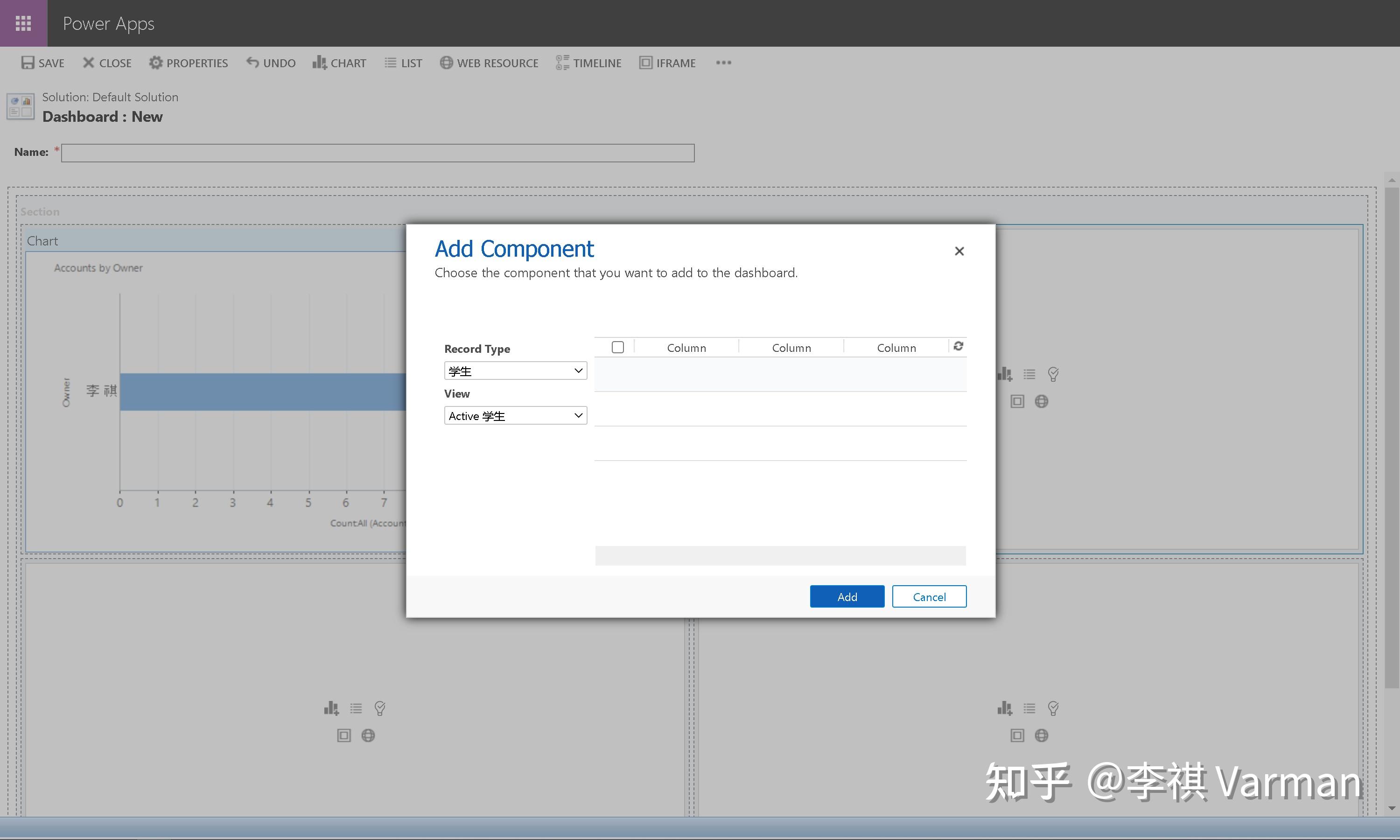
Task: Open the Record Type dropdown
Action: (515, 371)
